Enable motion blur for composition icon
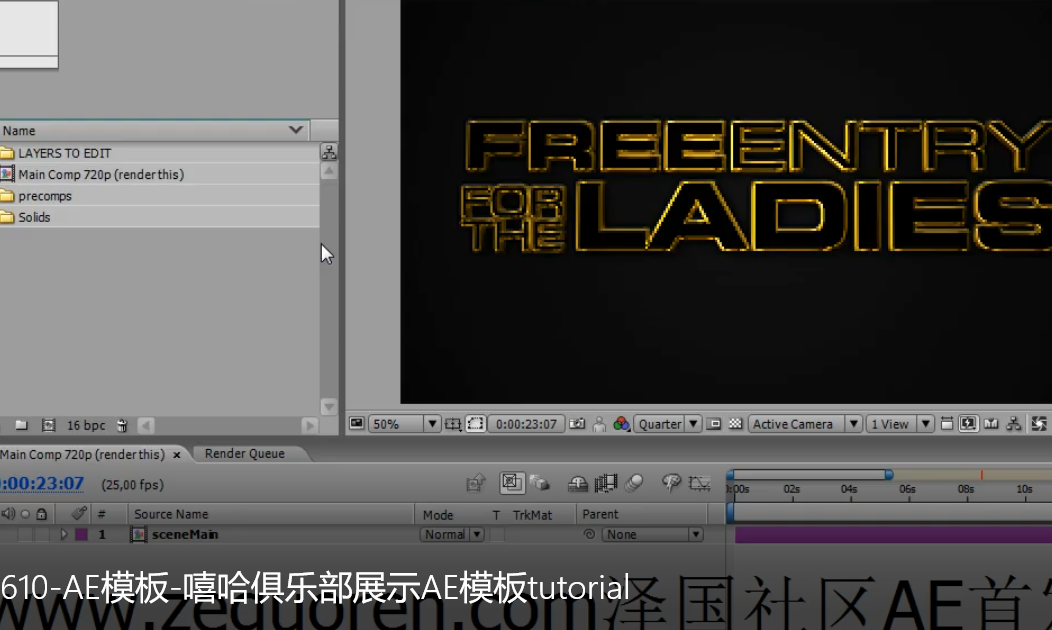The width and height of the screenshot is (1052, 630). point(634,482)
